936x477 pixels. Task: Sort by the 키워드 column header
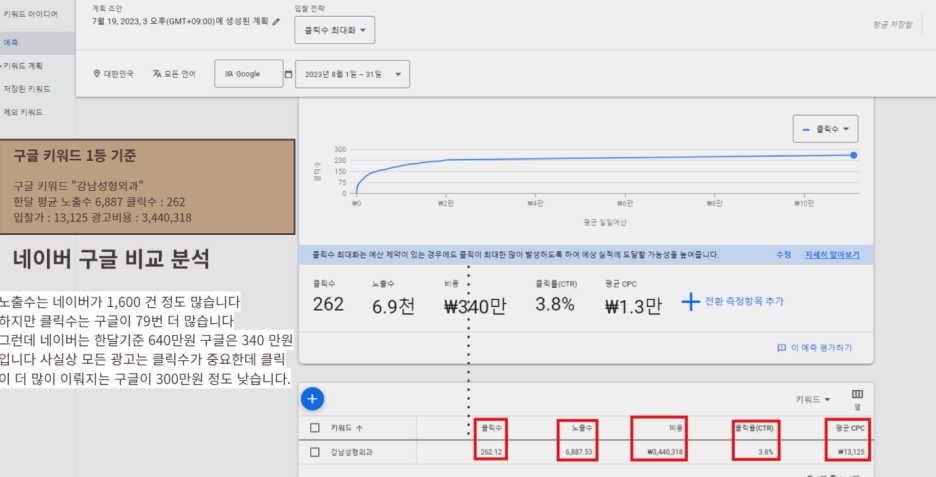[x=346, y=428]
